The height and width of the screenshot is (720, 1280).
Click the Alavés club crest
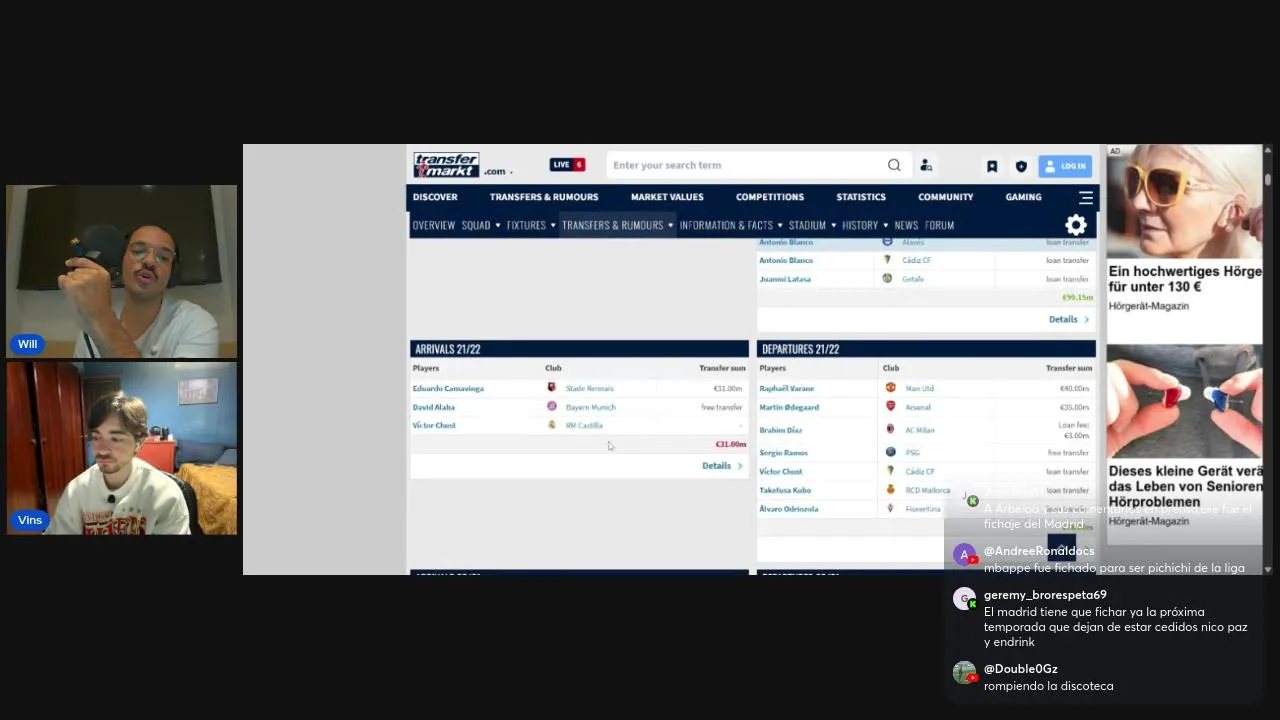click(887, 242)
